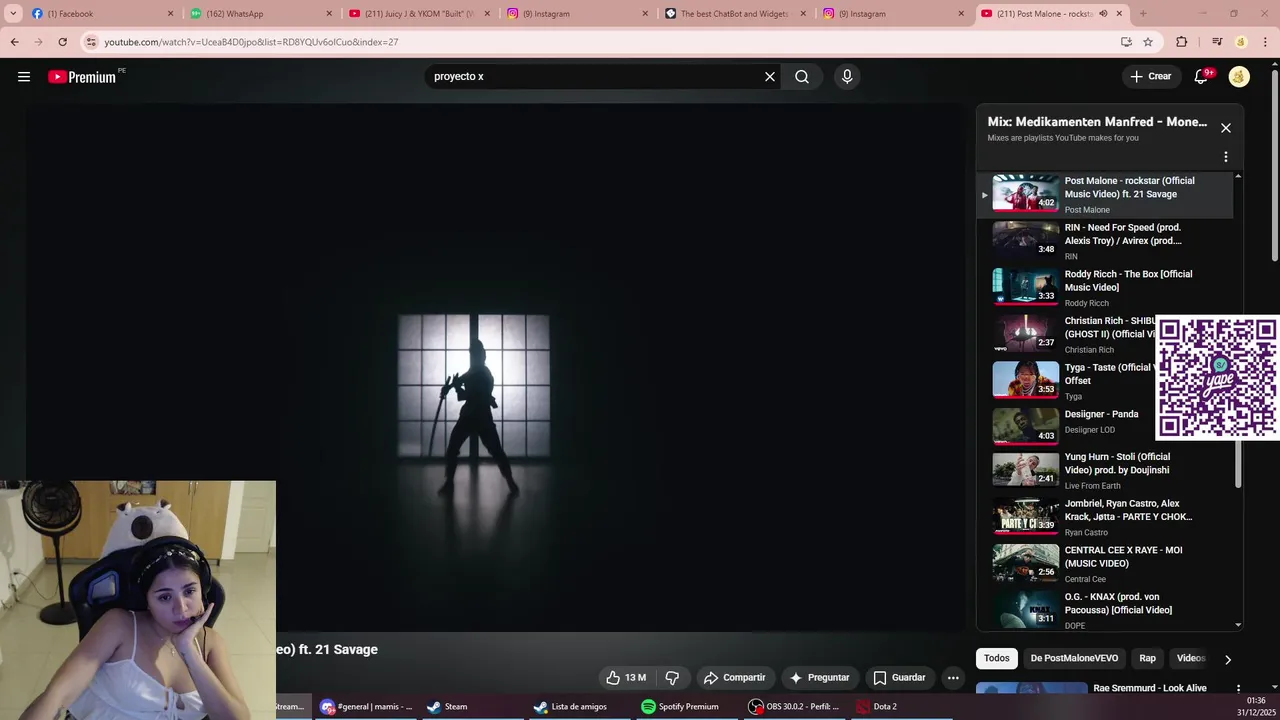Select the De PostMaloneVEVO filter chip

pyautogui.click(x=1074, y=658)
